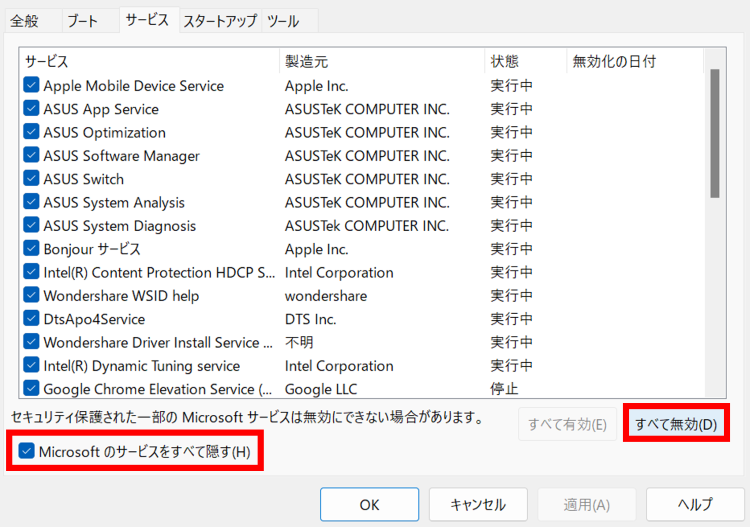Click 'wondershare' manufacturer cell

tap(326, 296)
